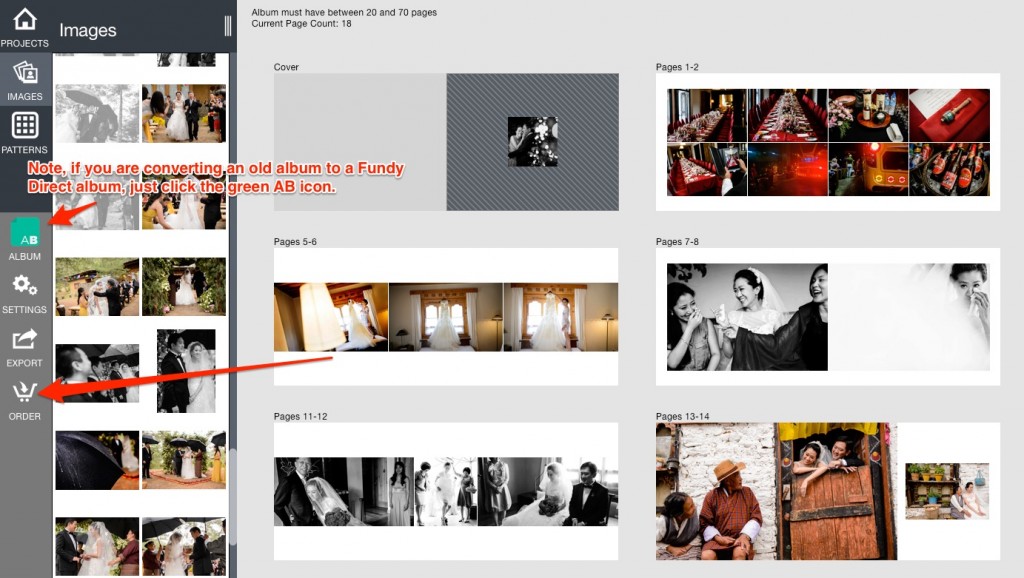Open the Projects home icon

(25, 26)
